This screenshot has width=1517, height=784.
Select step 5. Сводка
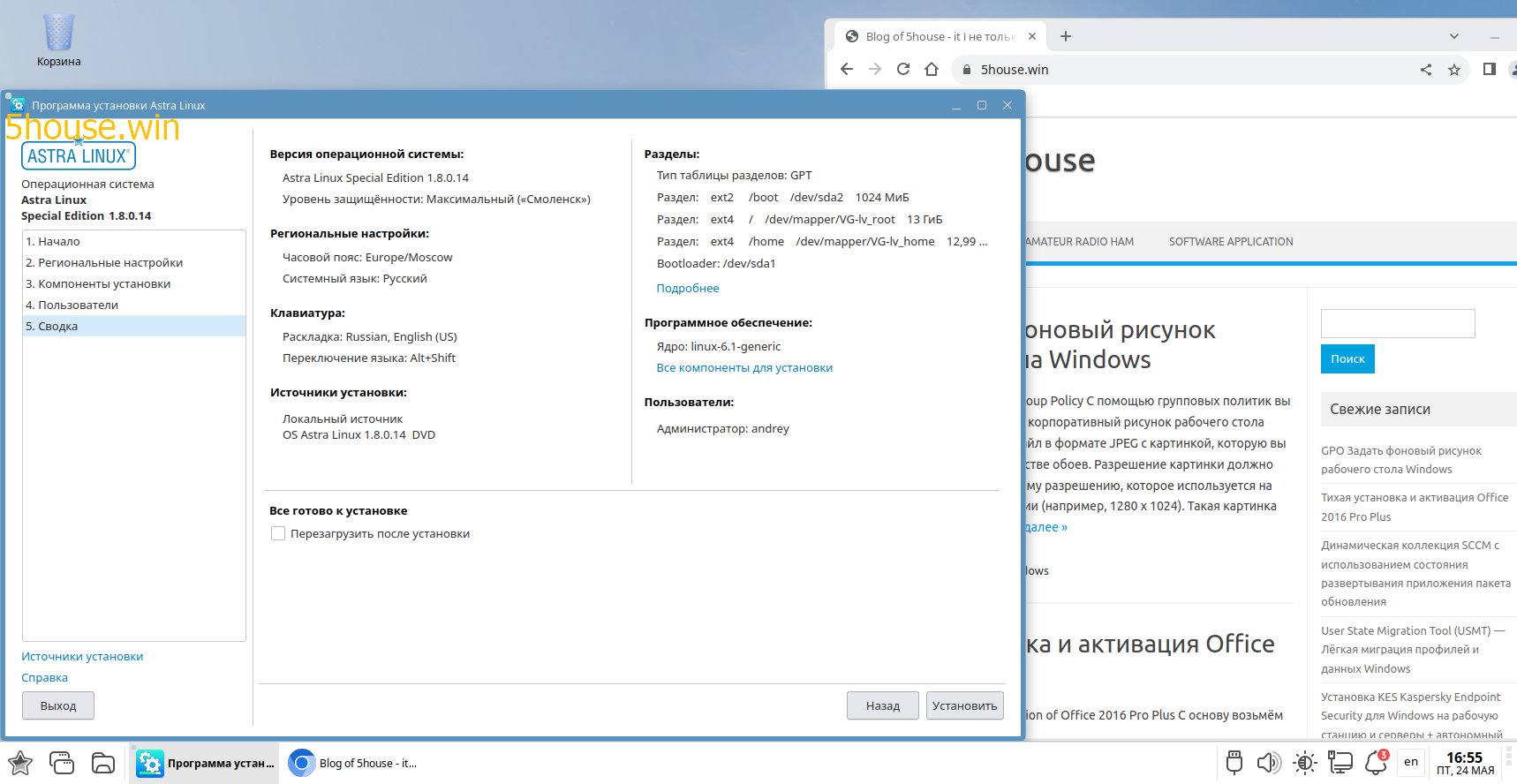(x=133, y=326)
